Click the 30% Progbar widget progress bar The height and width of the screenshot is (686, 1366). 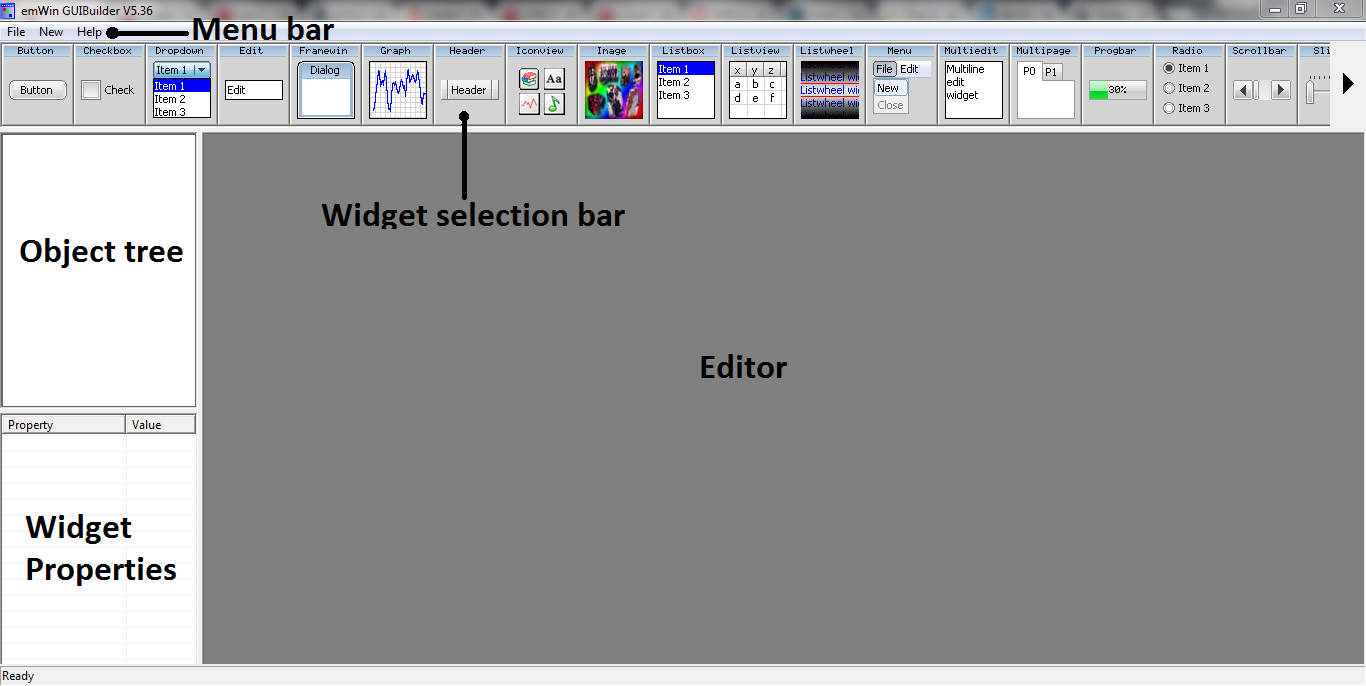pos(1116,89)
